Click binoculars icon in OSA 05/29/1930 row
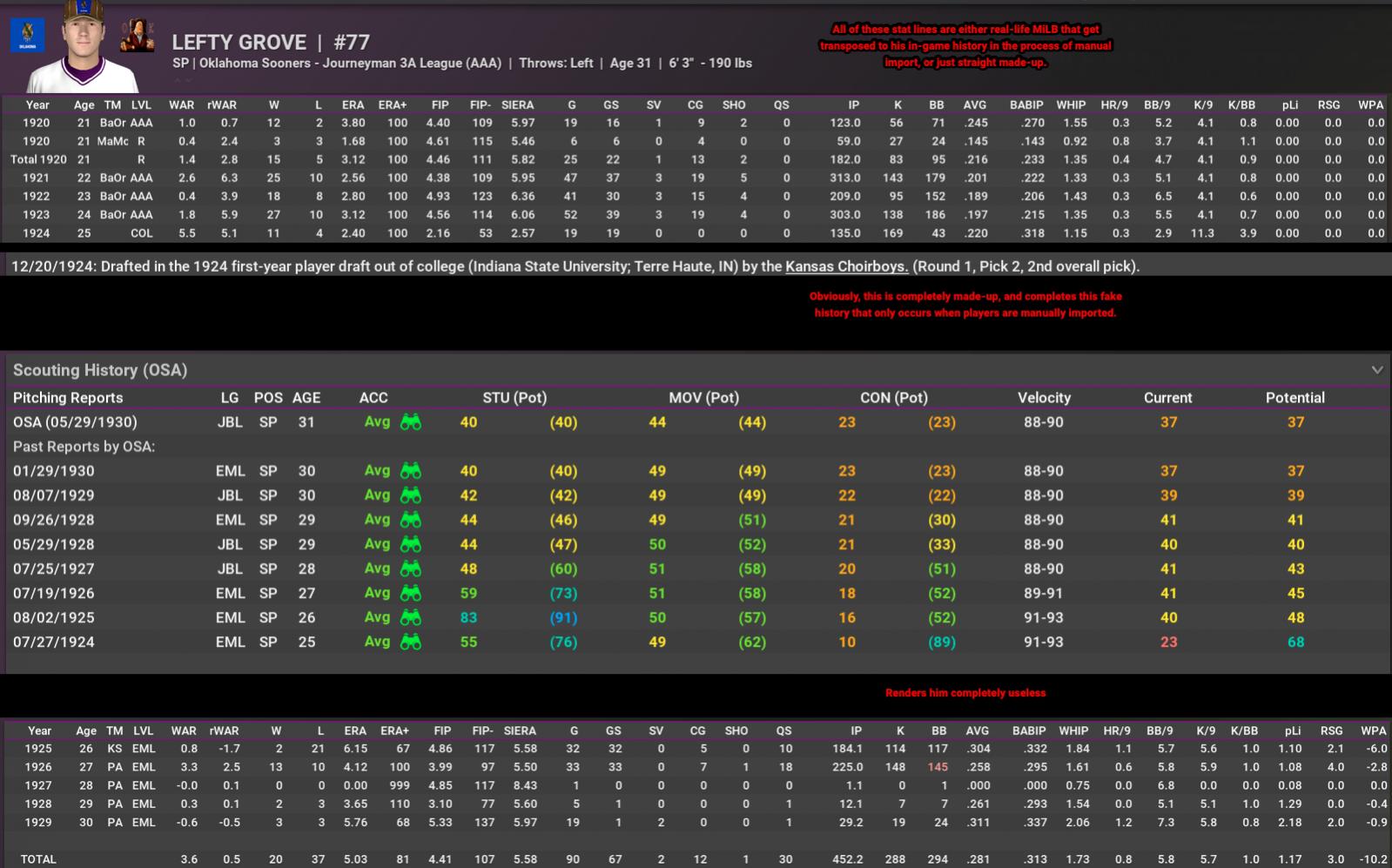The width and height of the screenshot is (1392, 868). point(410,422)
